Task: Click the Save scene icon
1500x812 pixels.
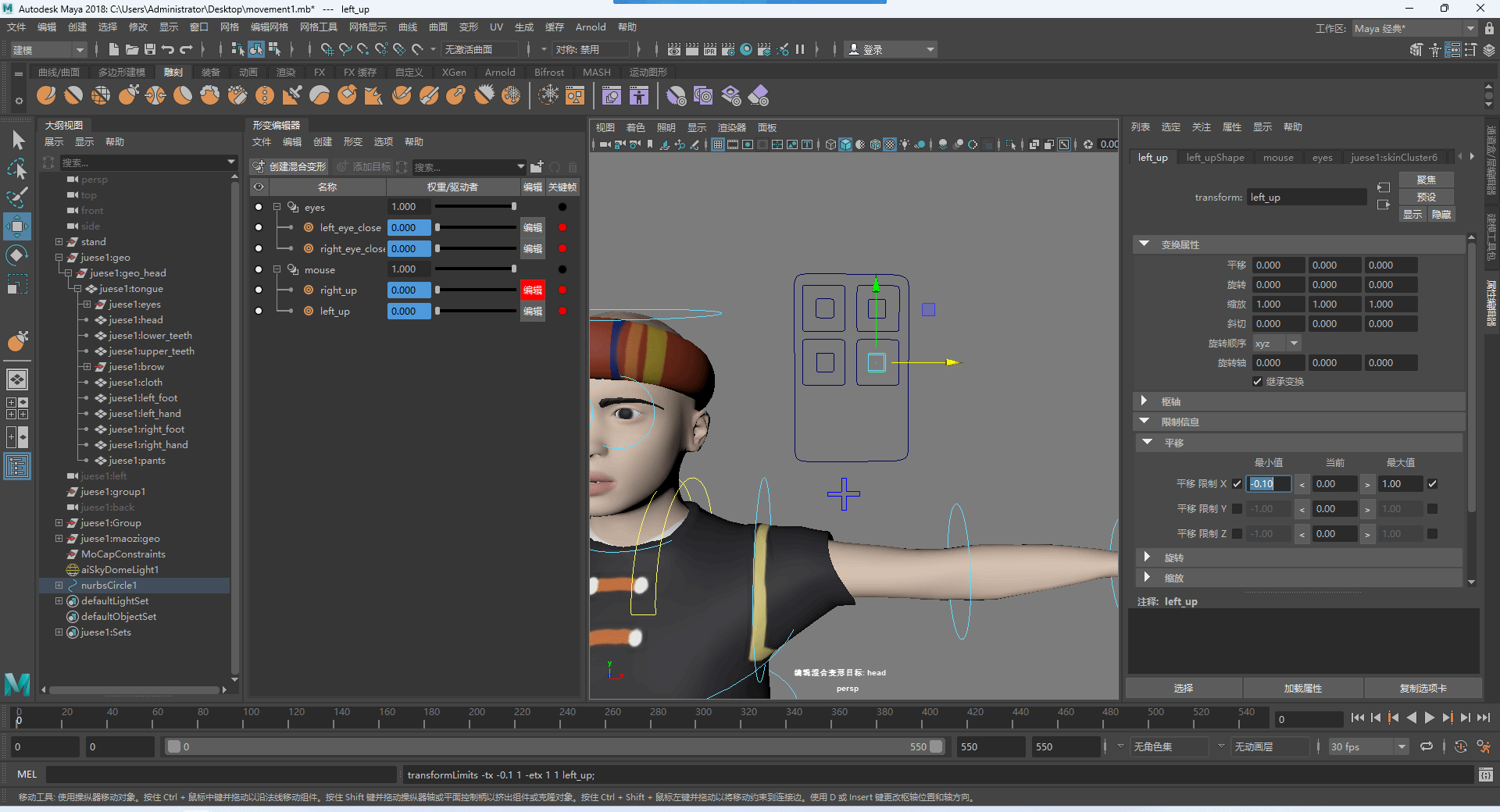Action: coord(150,49)
